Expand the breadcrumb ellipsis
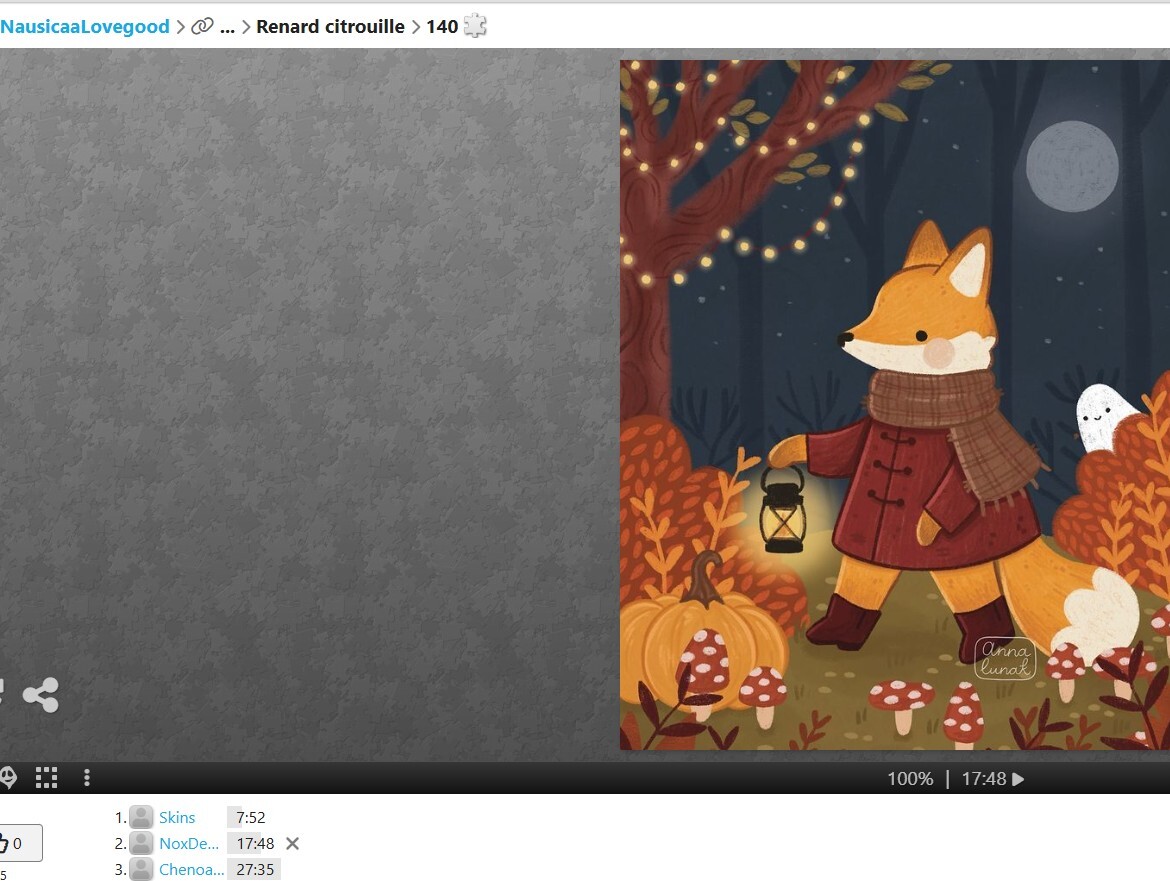The width and height of the screenshot is (1170, 881). pos(228,27)
